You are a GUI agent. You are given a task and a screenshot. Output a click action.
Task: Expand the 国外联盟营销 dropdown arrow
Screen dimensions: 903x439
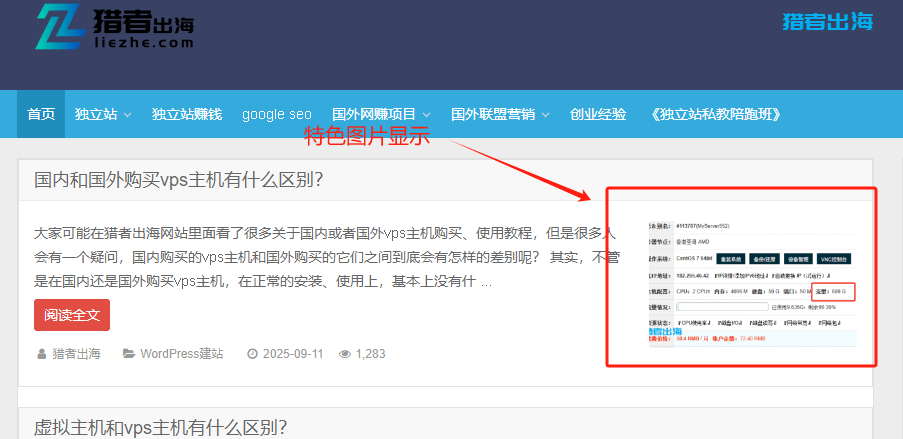(x=541, y=115)
